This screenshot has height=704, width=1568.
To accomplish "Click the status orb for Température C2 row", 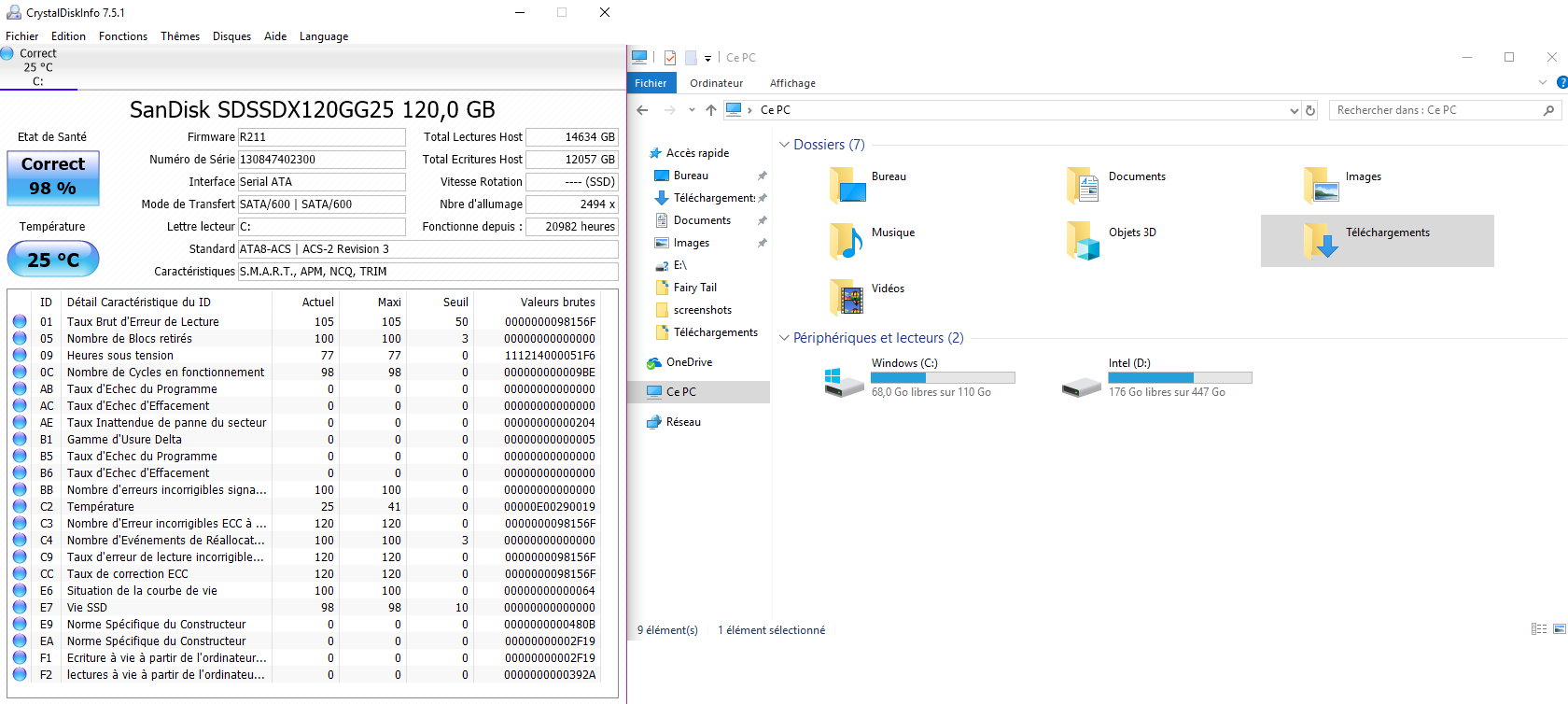I will [20, 506].
